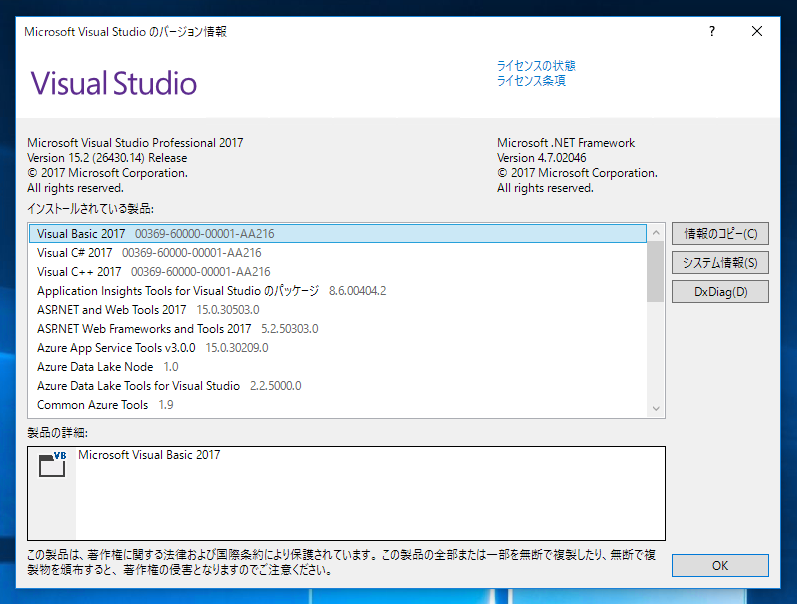Click the .NET Framework Version 4.7.02046 text
Screen dimensions: 797x604
click(541, 158)
